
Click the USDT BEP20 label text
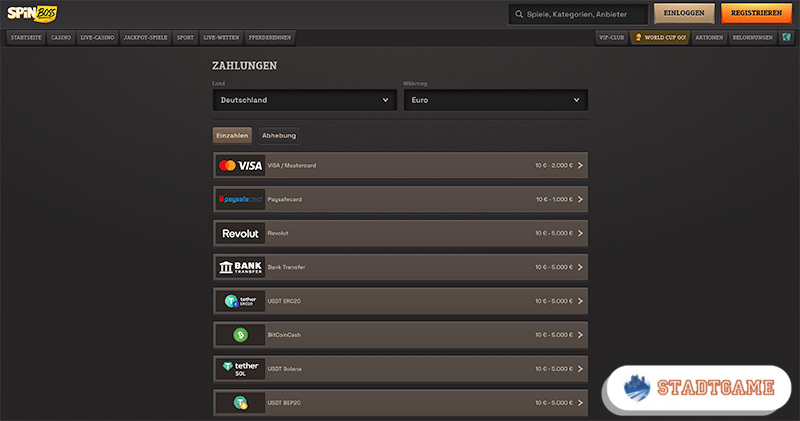(x=284, y=403)
